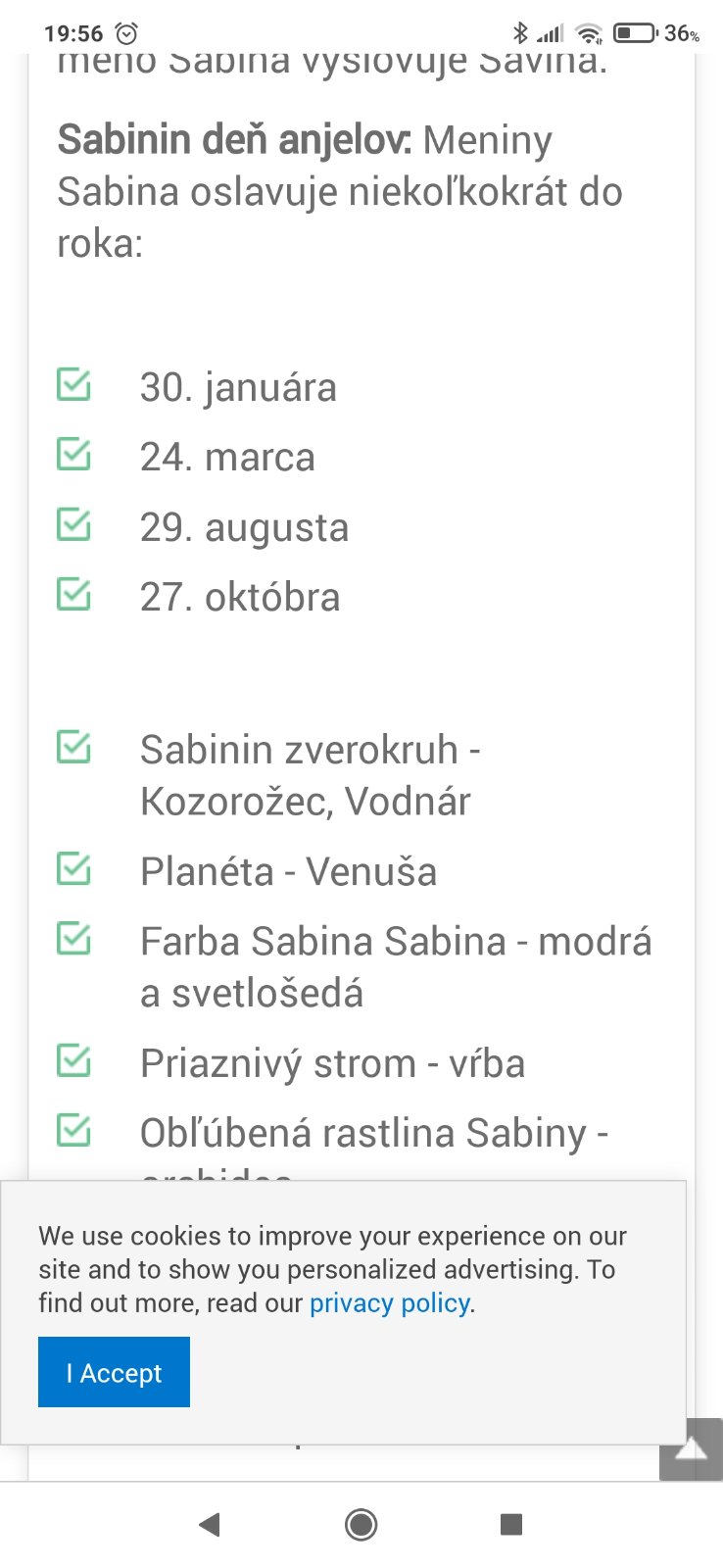The width and height of the screenshot is (723, 1568).
Task: Tap the battery indicator icon
Action: [635, 33]
